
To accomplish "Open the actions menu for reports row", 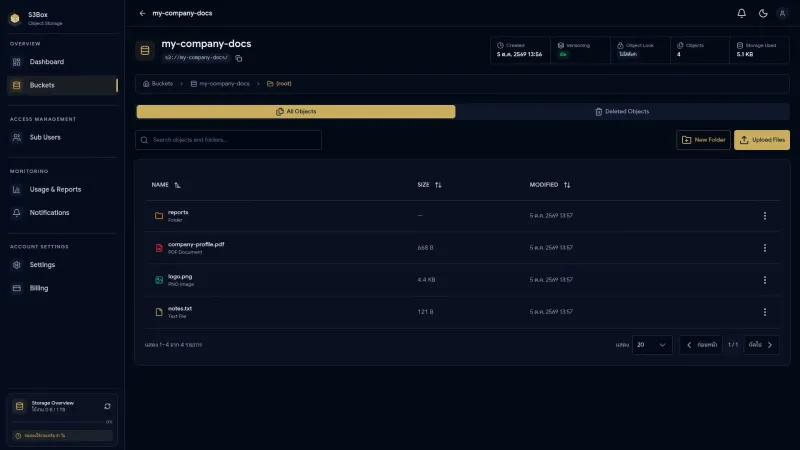I will [765, 216].
